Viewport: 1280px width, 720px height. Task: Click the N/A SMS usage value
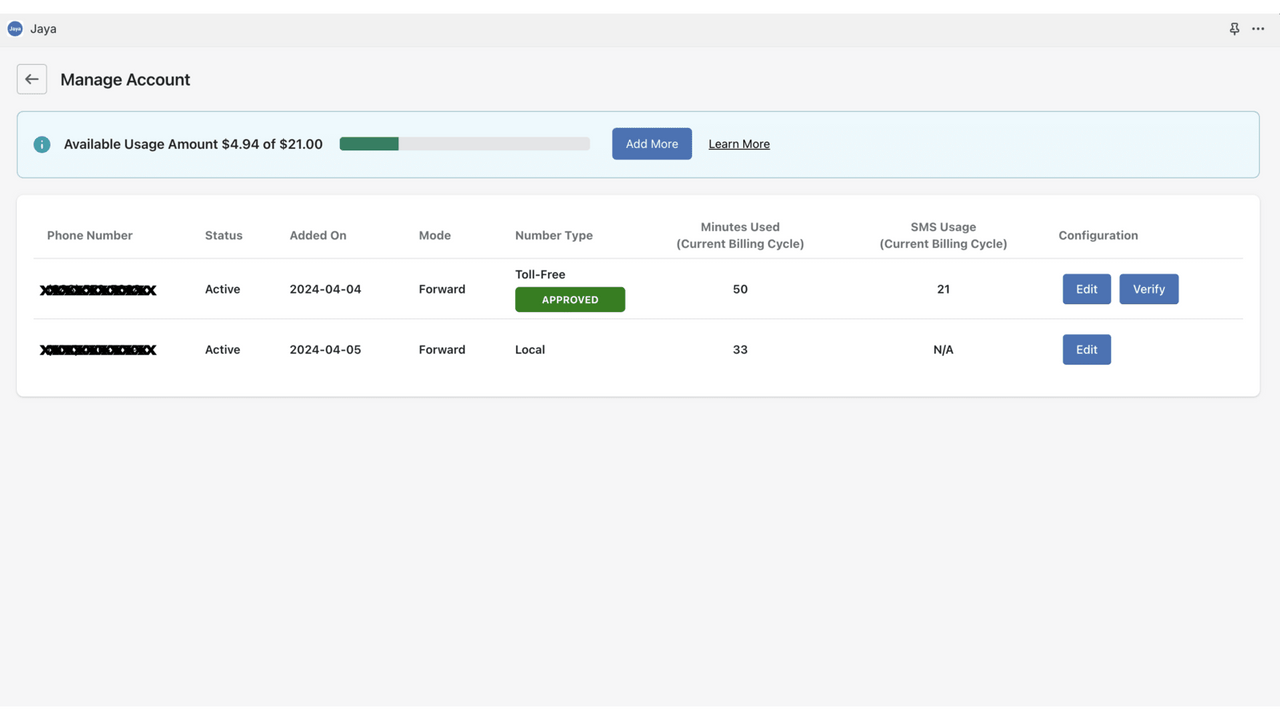943,349
